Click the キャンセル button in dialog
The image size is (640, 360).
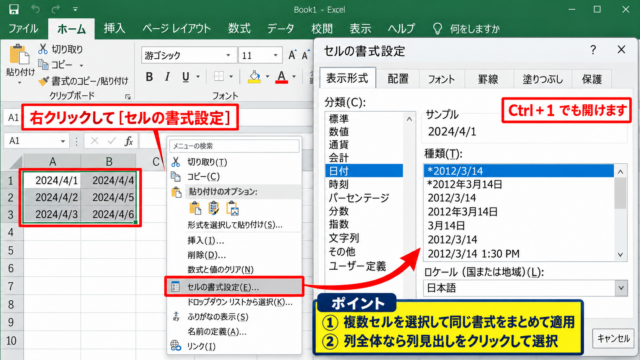(613, 338)
